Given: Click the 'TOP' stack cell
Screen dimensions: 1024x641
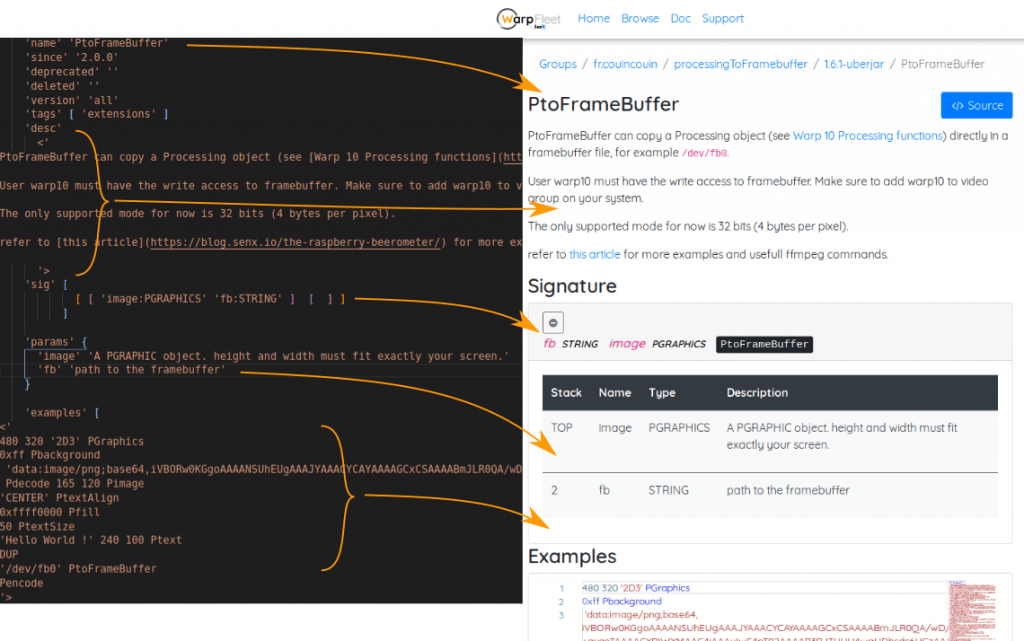Looking at the screenshot, I should click(x=562, y=428).
